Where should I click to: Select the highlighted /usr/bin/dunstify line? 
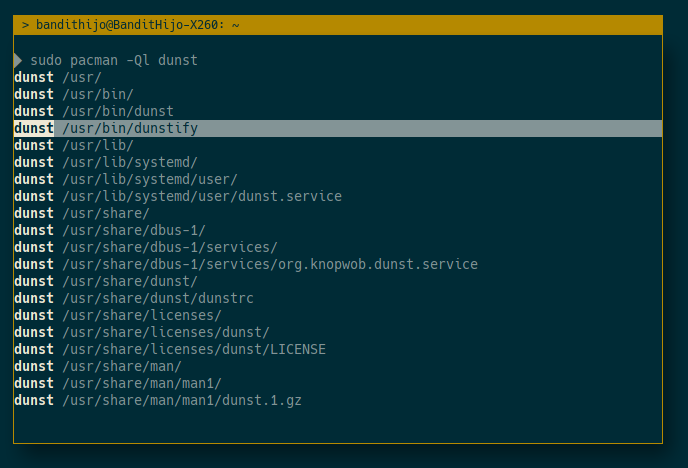130,128
